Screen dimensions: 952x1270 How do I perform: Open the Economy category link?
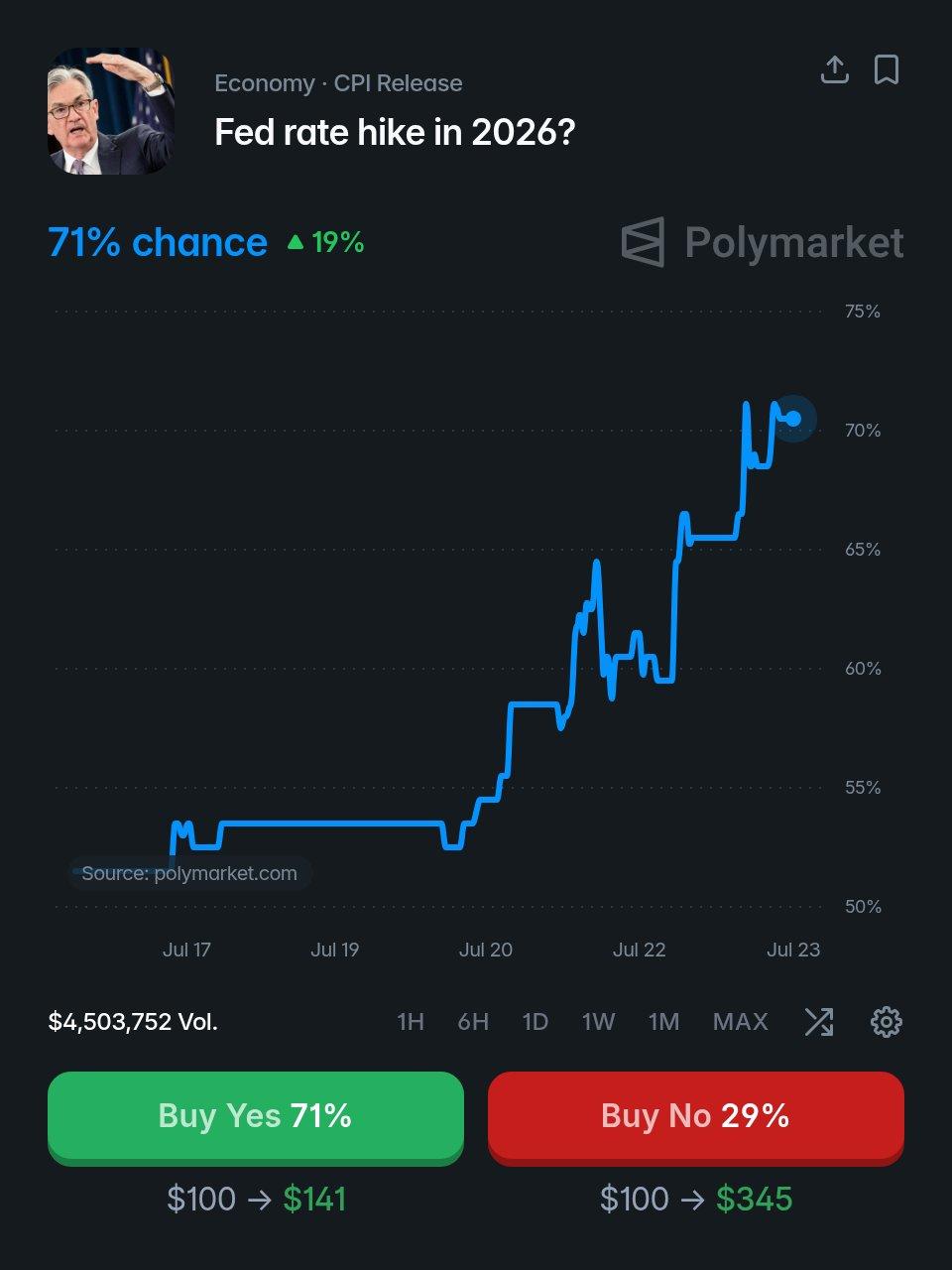pos(265,83)
